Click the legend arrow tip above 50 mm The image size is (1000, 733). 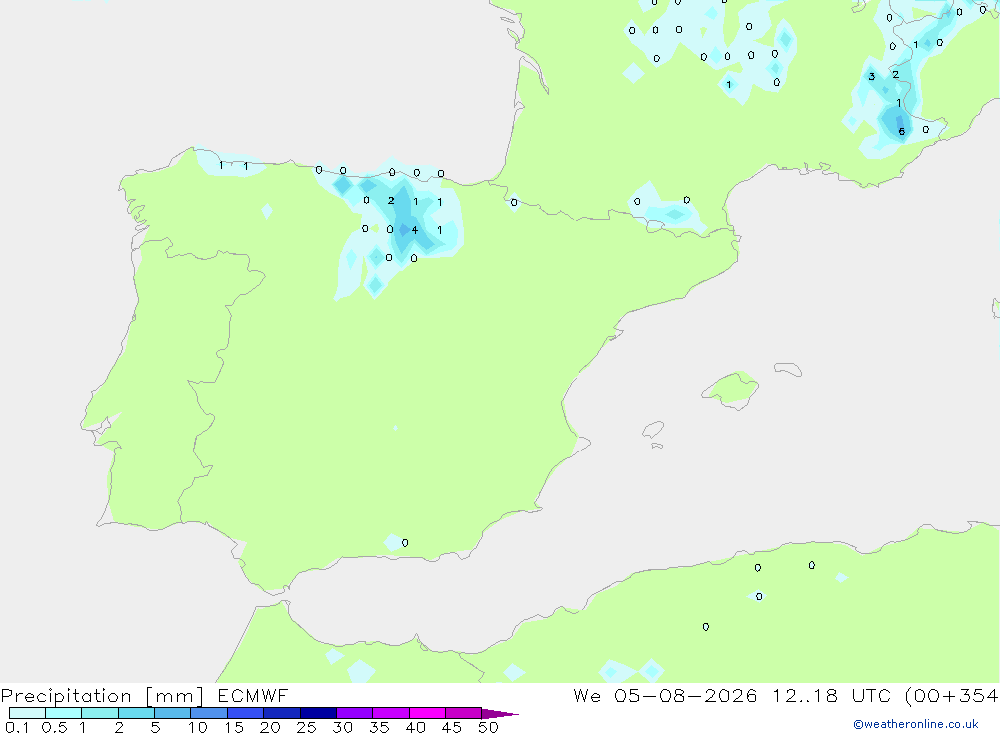[500, 713]
